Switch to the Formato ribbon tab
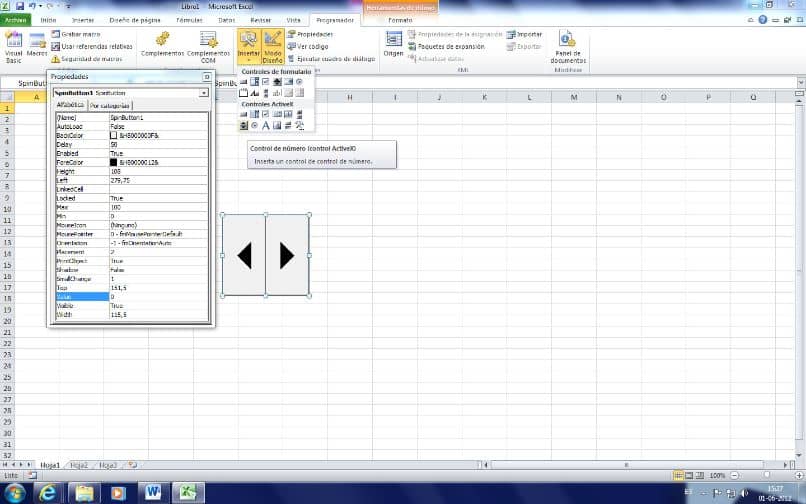This screenshot has width=806, height=504. [400, 20]
